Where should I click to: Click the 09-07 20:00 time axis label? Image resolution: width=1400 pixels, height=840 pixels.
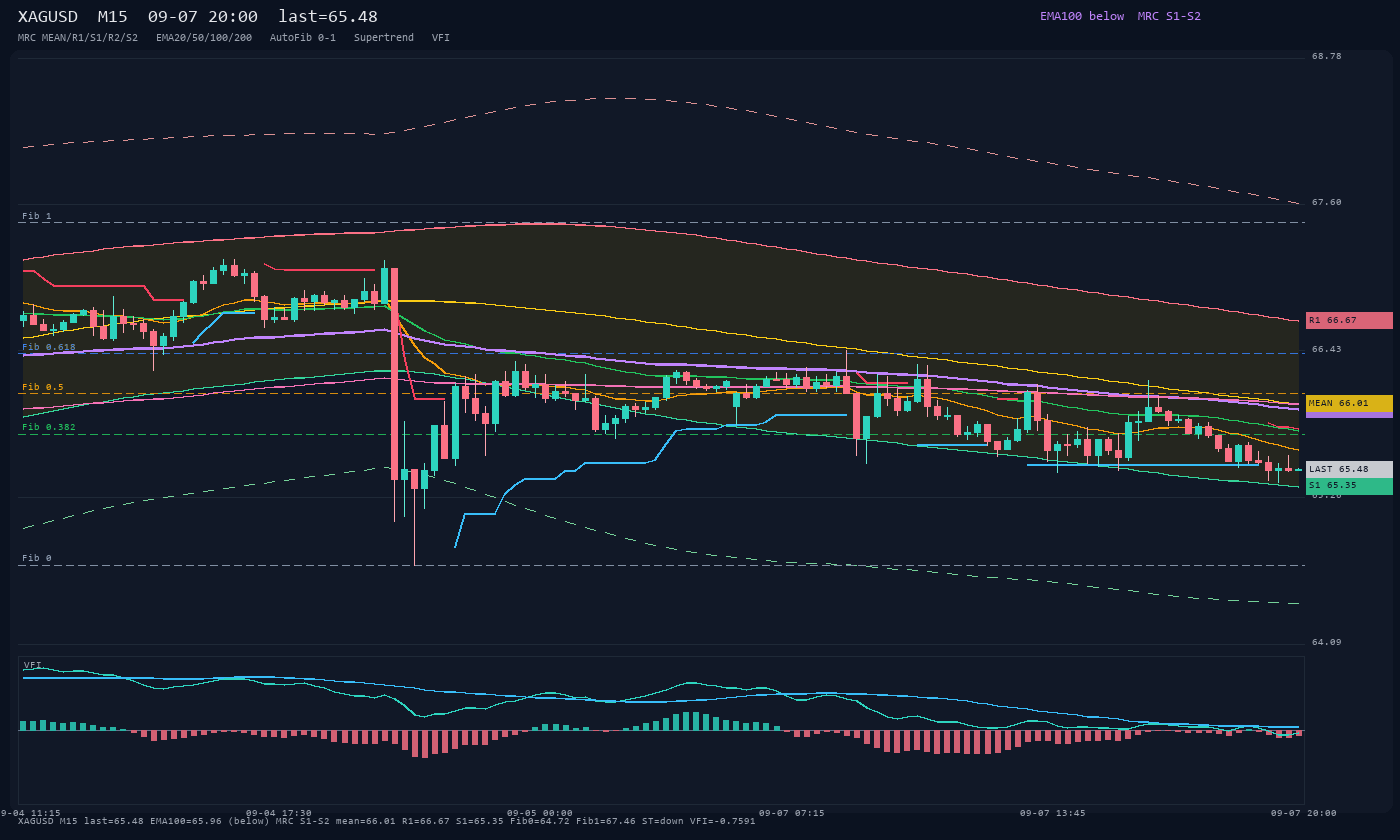(1304, 813)
